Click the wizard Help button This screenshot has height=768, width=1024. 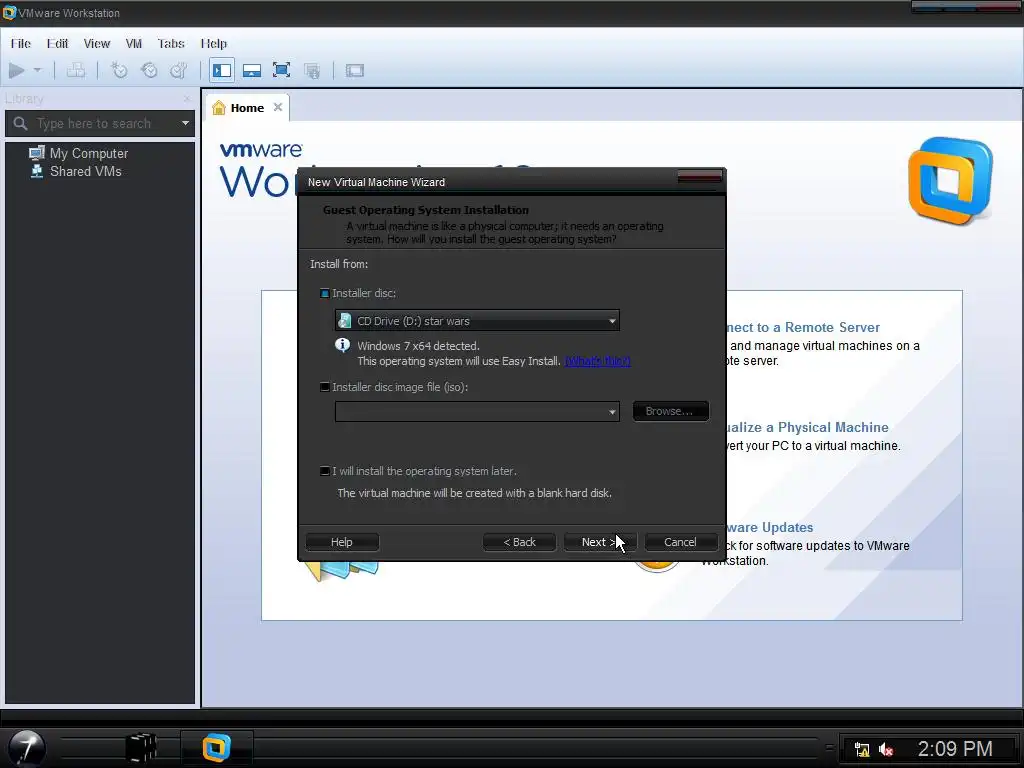click(342, 542)
